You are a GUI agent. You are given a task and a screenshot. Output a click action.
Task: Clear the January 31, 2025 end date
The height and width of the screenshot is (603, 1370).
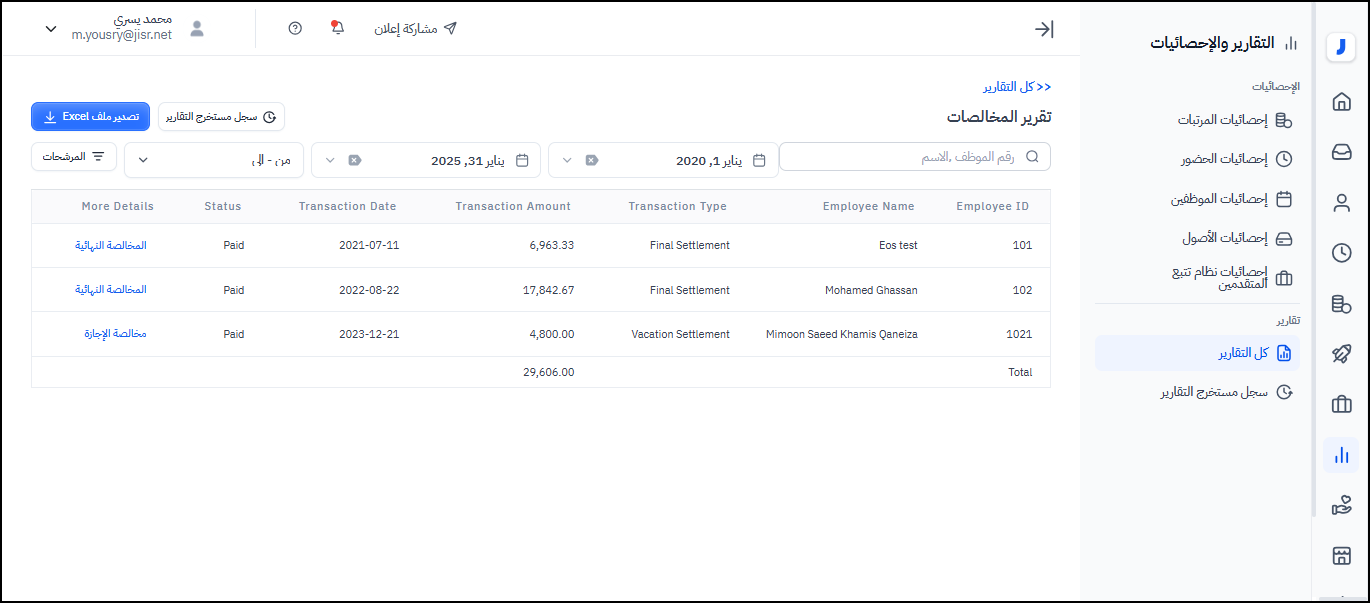coord(354,160)
